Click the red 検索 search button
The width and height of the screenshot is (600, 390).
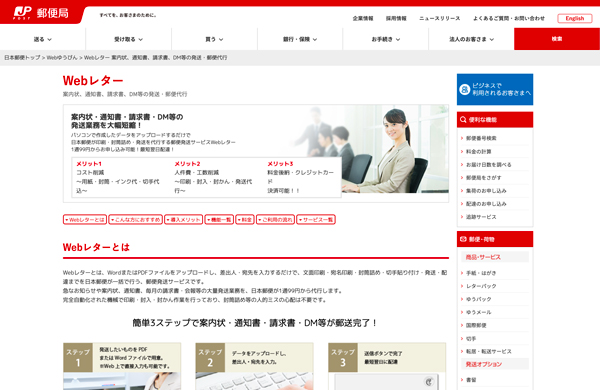click(x=557, y=39)
